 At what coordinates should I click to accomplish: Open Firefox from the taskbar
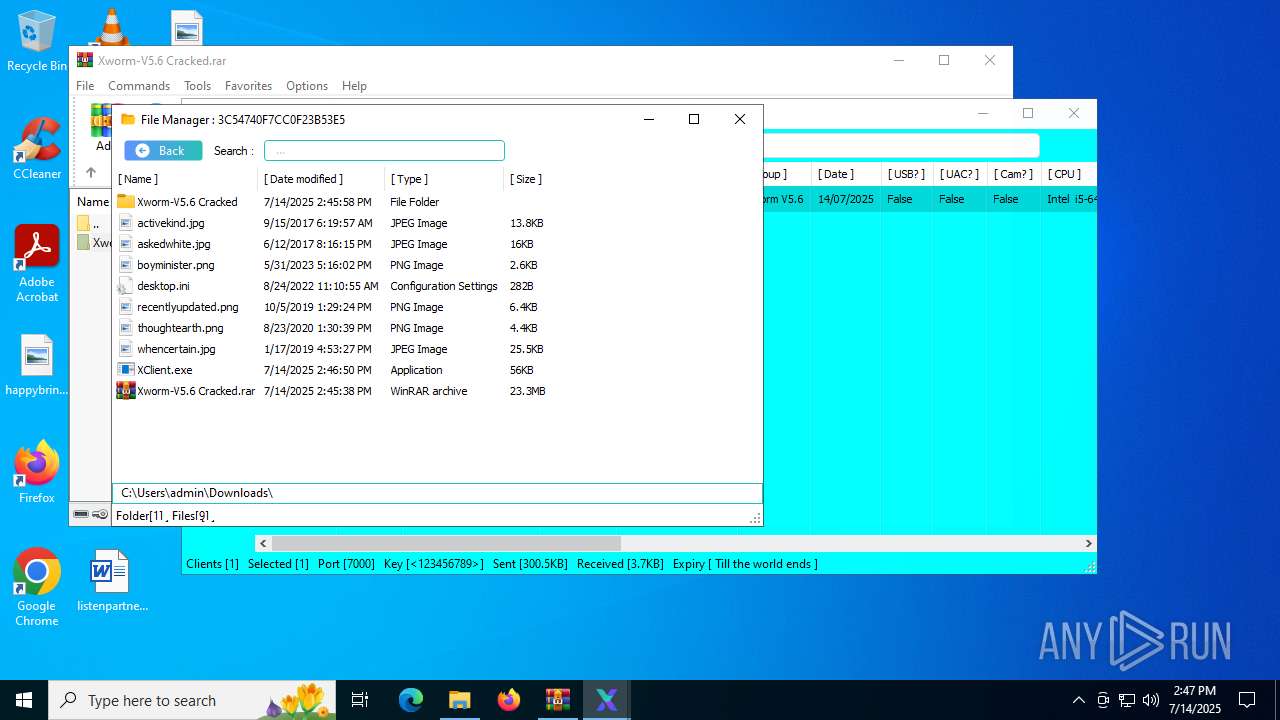[x=509, y=700]
